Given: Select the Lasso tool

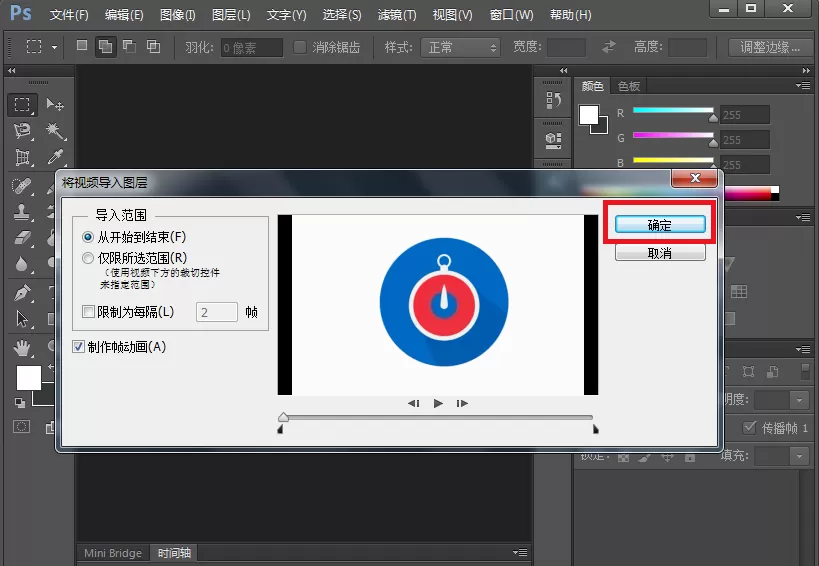Looking at the screenshot, I should [22, 131].
